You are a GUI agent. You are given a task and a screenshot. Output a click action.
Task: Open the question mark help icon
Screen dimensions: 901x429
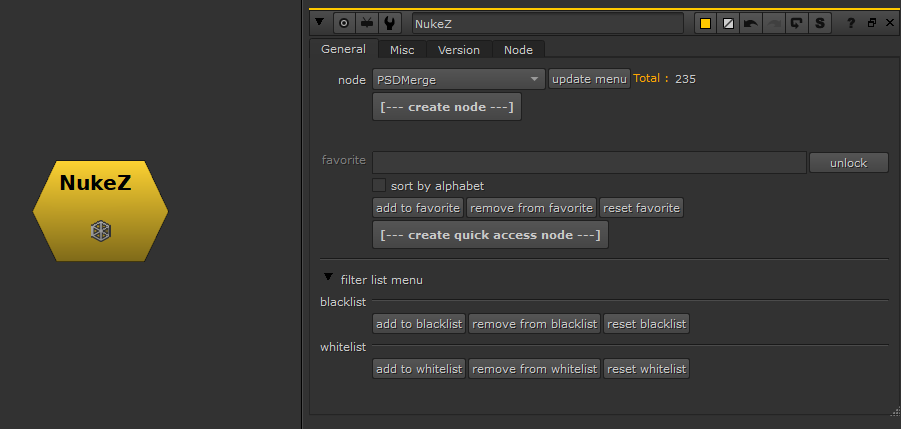click(x=851, y=24)
